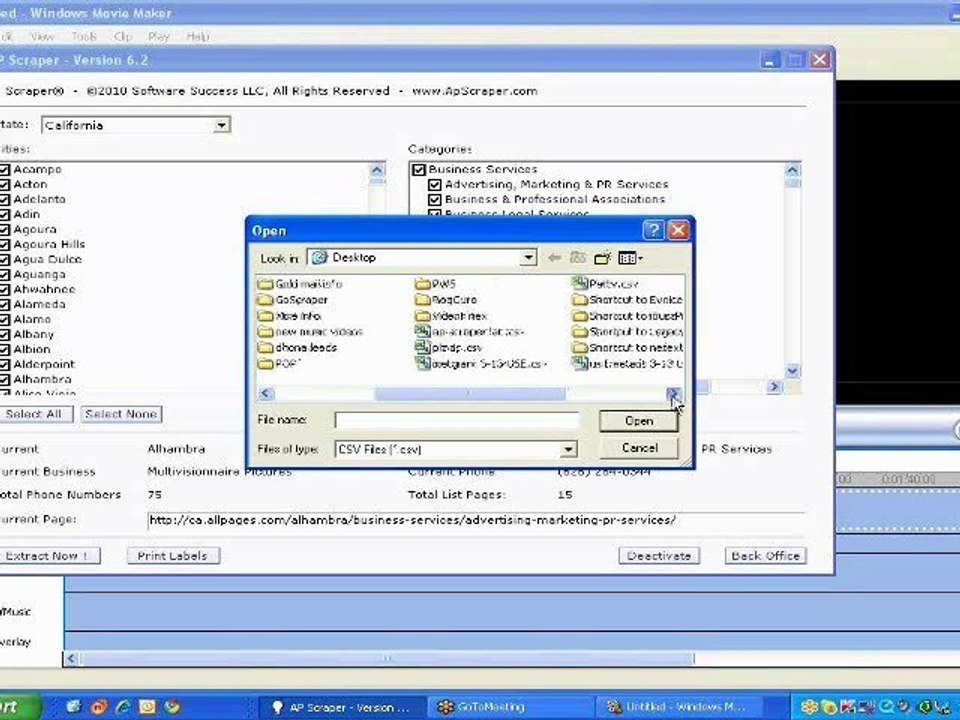Uncheck the Adelanto city checkbox

point(5,200)
